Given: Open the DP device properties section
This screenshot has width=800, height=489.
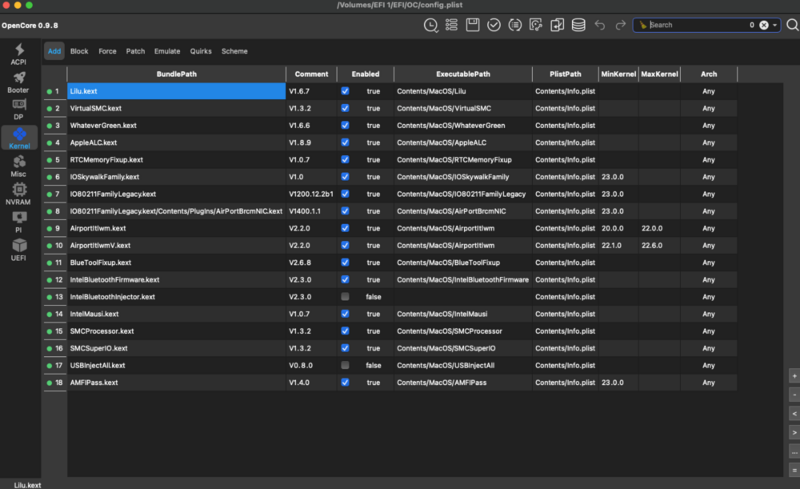Looking at the screenshot, I should 19,109.
